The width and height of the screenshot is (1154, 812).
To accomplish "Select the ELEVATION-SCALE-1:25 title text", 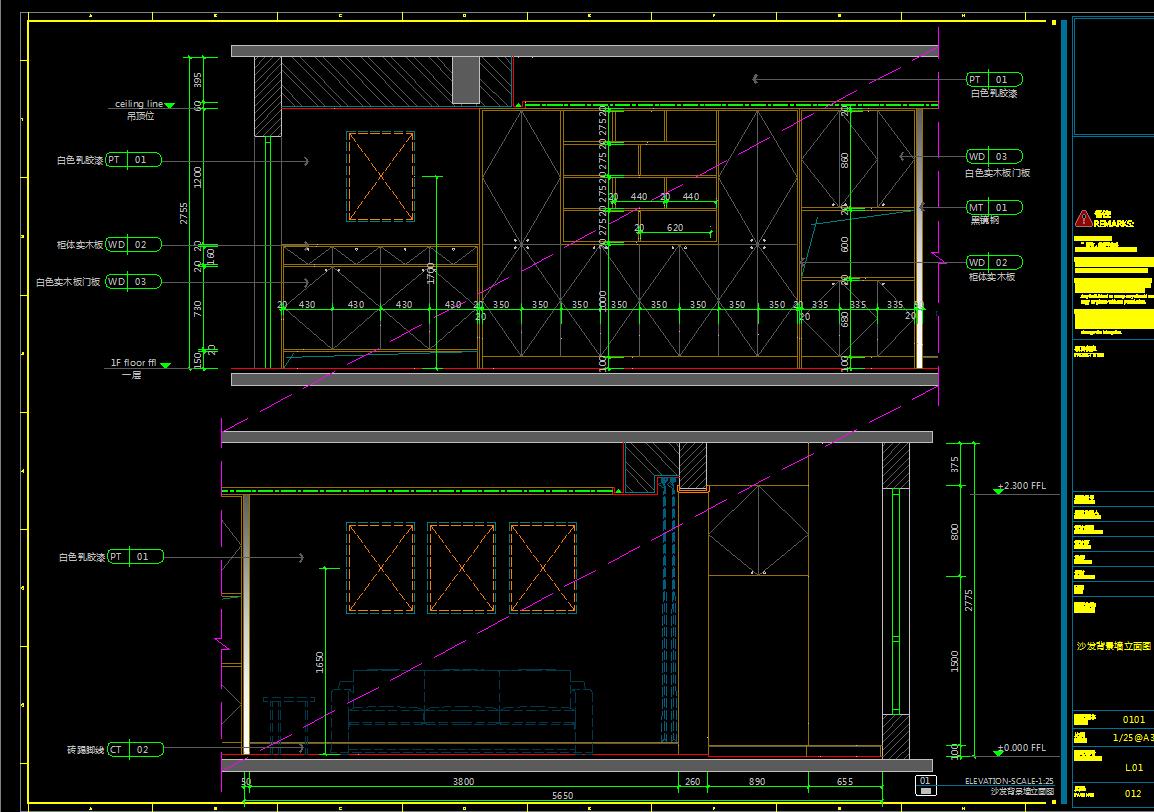I will coord(1009,781).
